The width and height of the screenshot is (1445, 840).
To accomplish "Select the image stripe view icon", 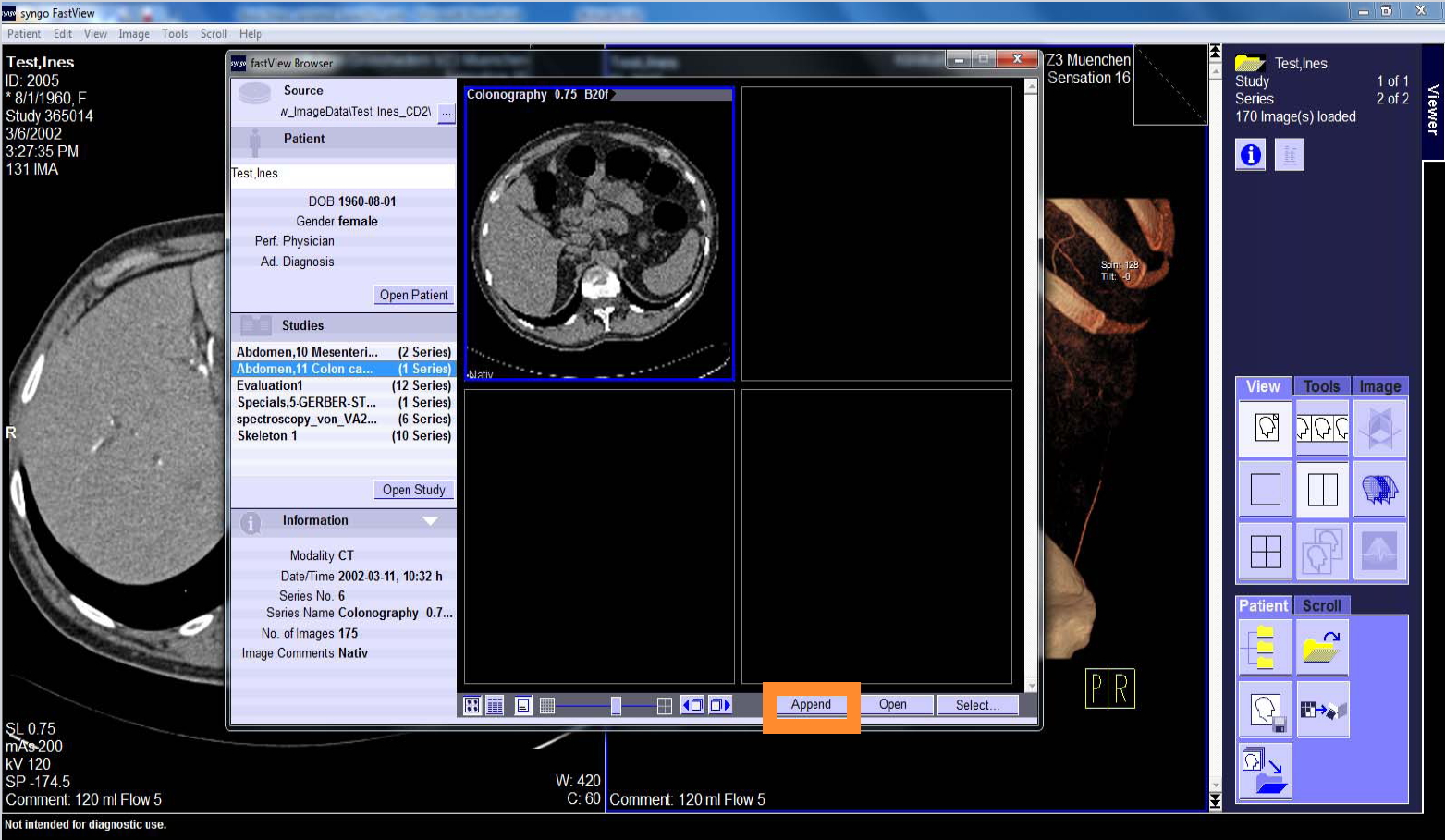I will pyautogui.click(x=1322, y=427).
